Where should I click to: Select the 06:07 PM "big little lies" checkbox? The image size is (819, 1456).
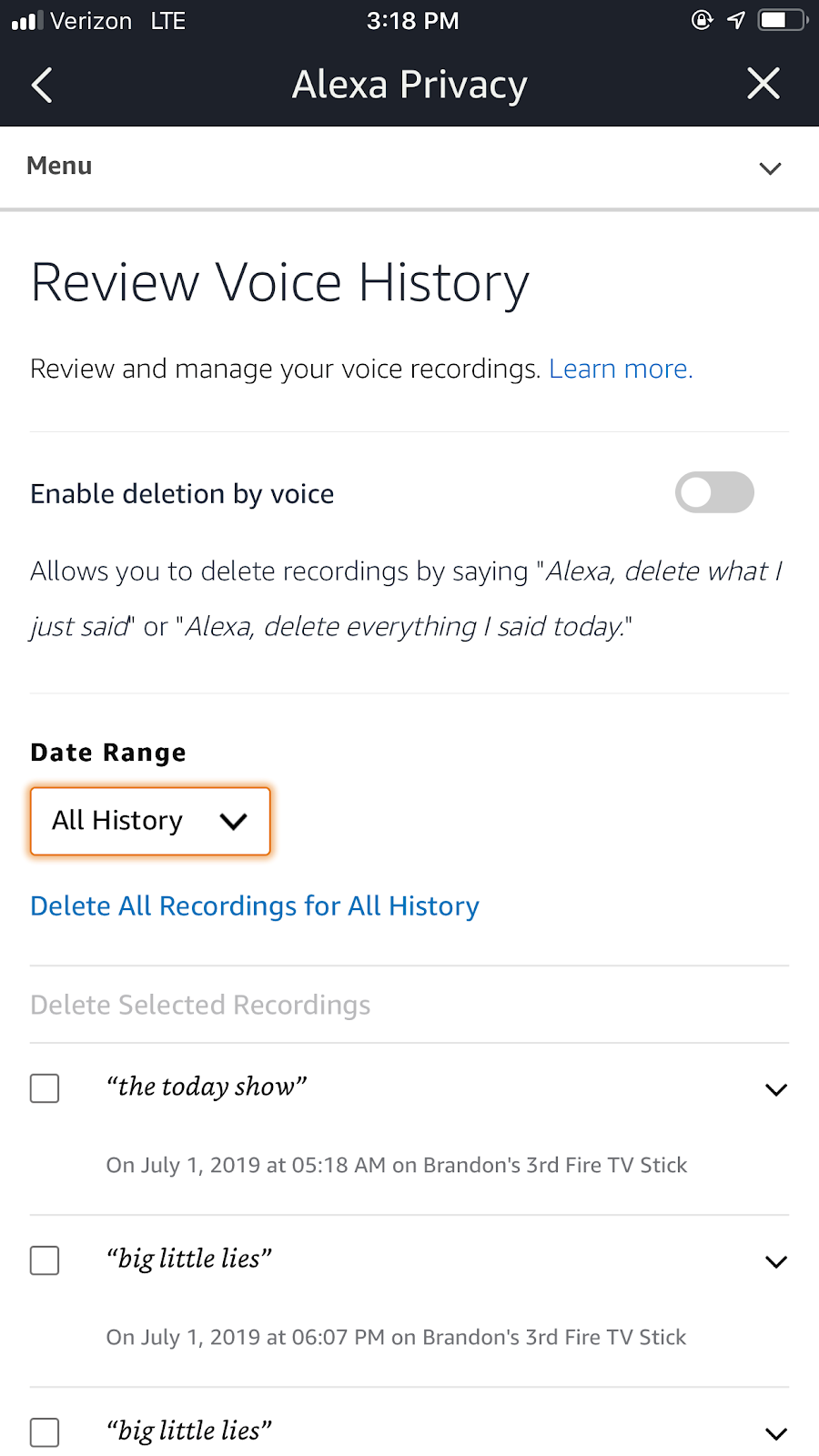pos(45,1260)
